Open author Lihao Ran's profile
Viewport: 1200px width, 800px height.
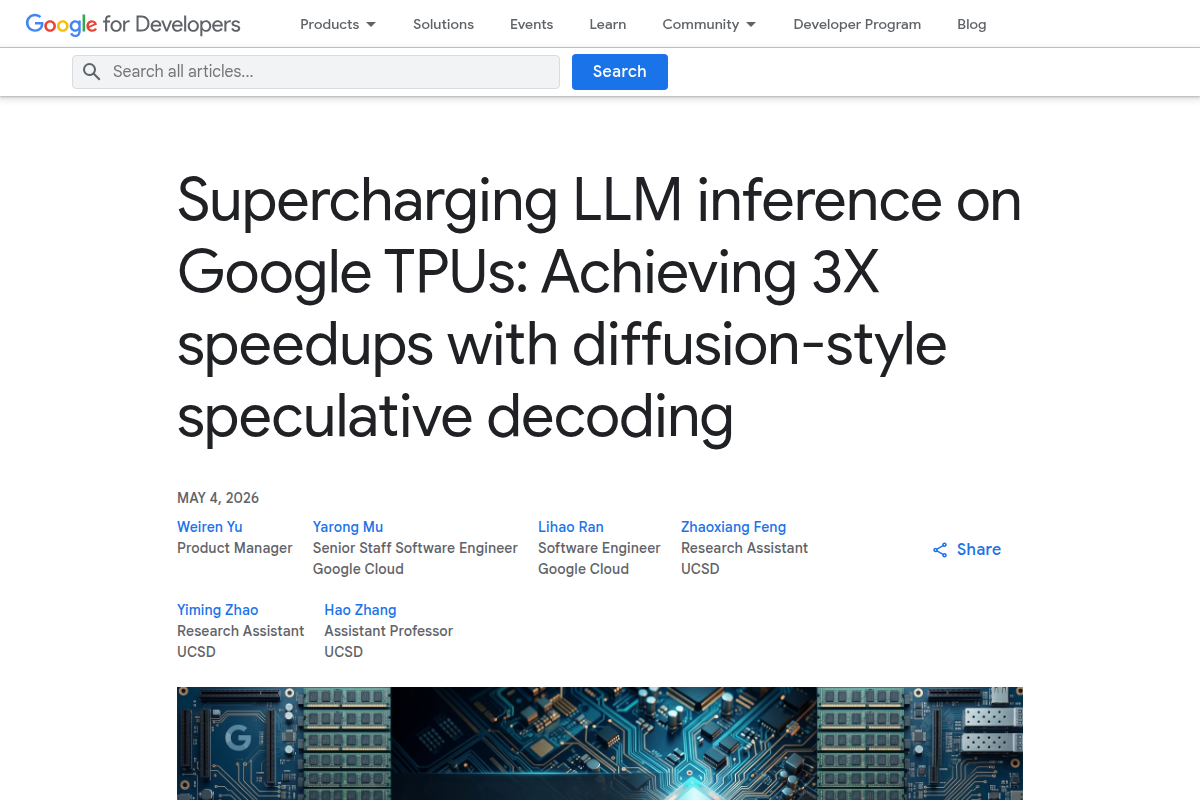coord(571,527)
